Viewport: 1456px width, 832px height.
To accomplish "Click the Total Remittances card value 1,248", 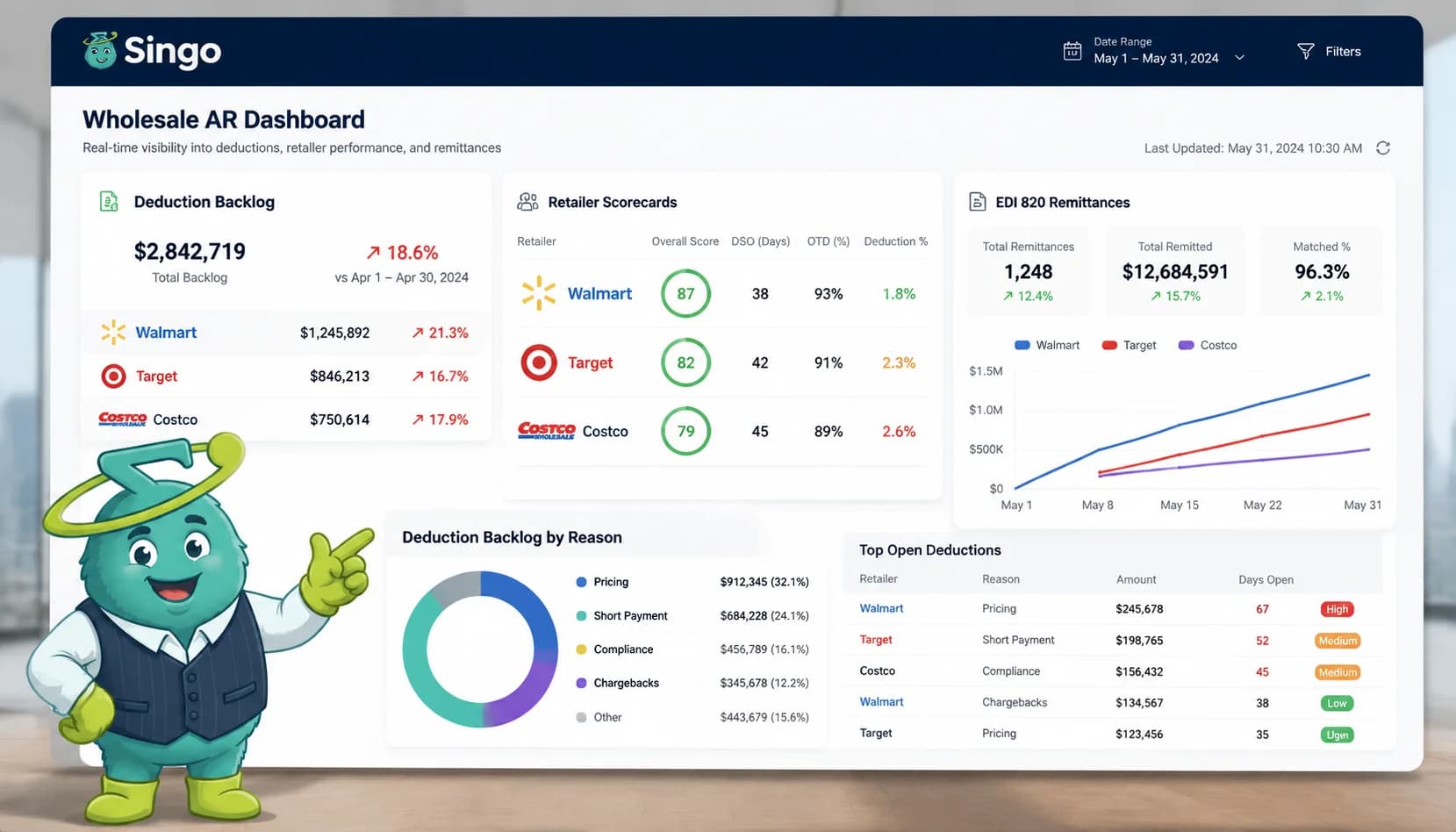I will pos(1028,272).
